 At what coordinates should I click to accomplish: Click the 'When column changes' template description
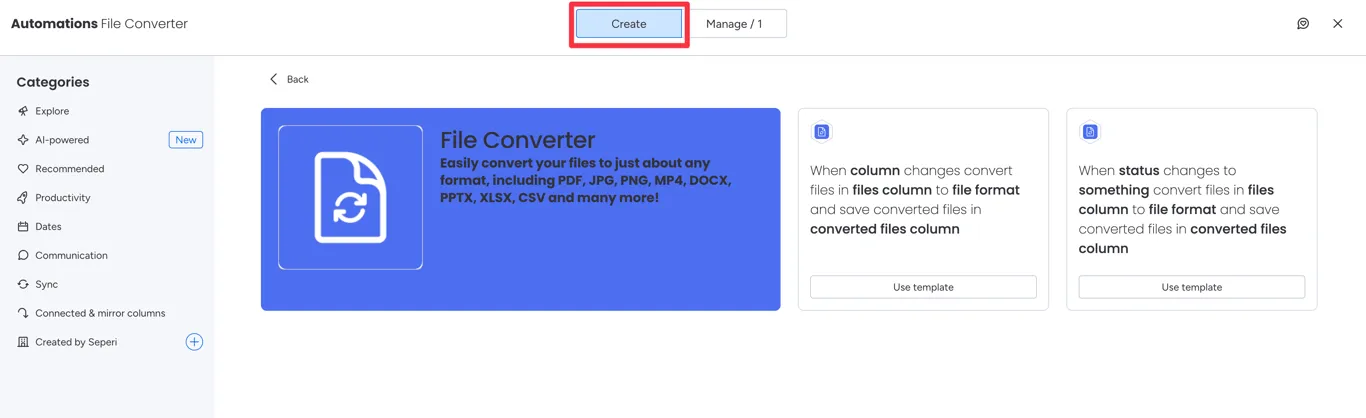coord(915,200)
